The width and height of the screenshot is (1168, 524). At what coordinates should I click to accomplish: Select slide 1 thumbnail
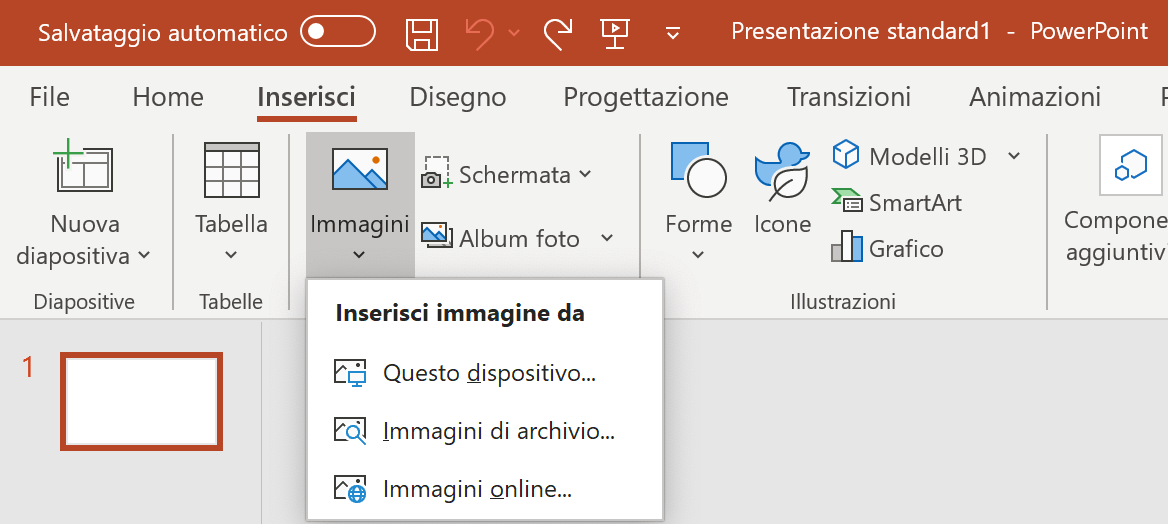coord(142,402)
